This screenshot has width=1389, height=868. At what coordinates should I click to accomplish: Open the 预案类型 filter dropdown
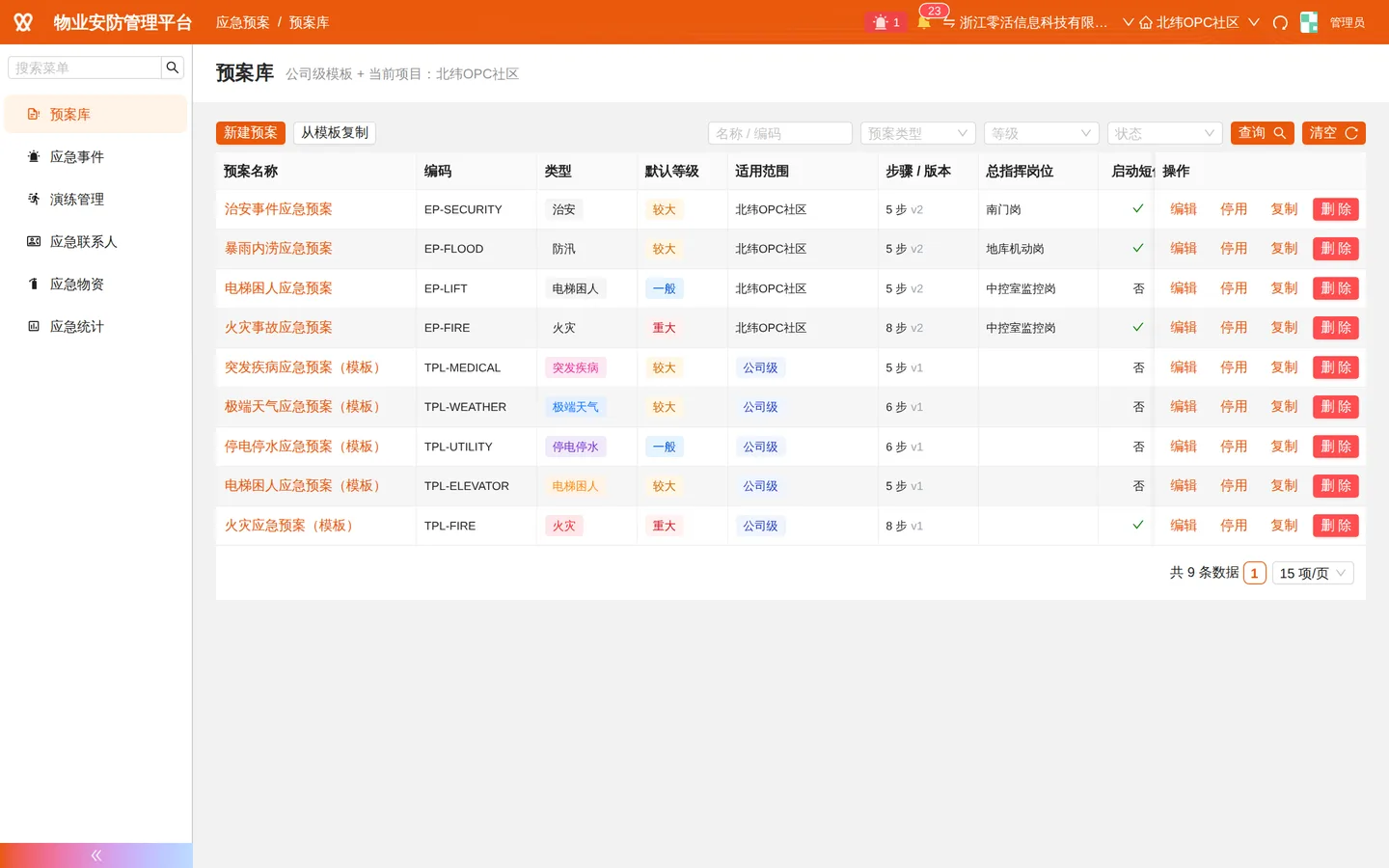pos(918,133)
